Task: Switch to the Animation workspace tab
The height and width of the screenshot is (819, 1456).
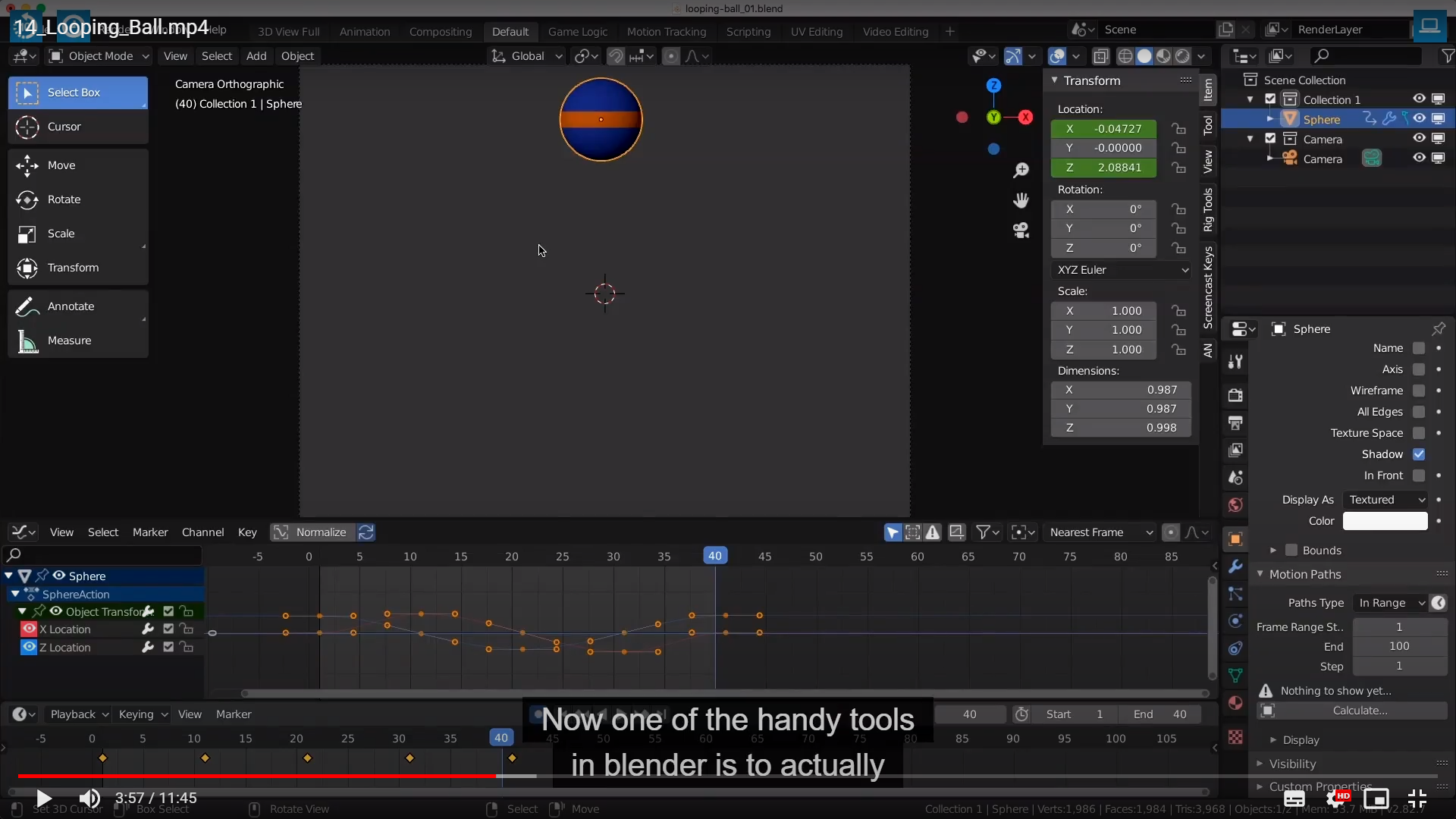Action: [x=365, y=32]
